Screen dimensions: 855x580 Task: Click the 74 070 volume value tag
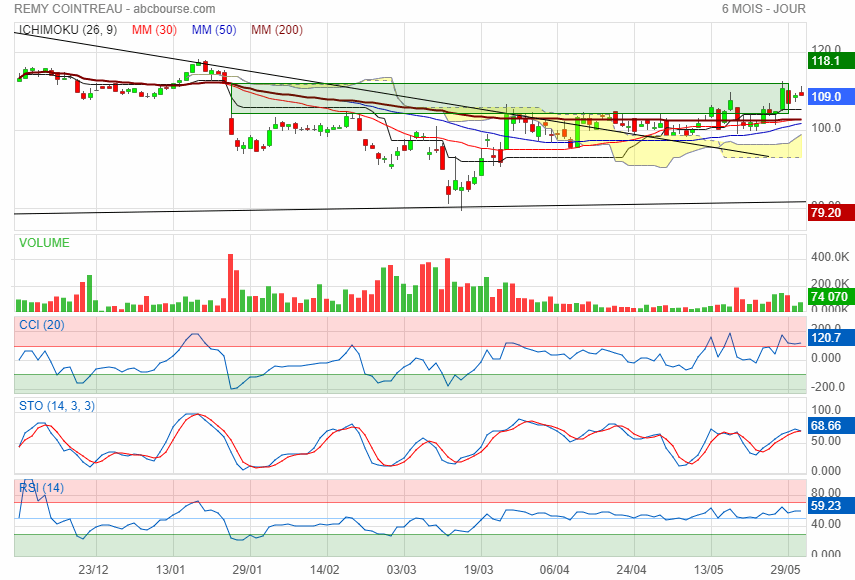(830, 297)
